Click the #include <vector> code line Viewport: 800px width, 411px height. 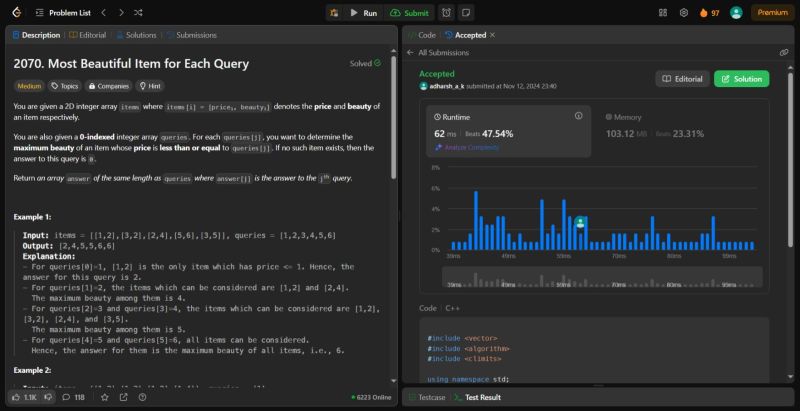tap(463, 338)
